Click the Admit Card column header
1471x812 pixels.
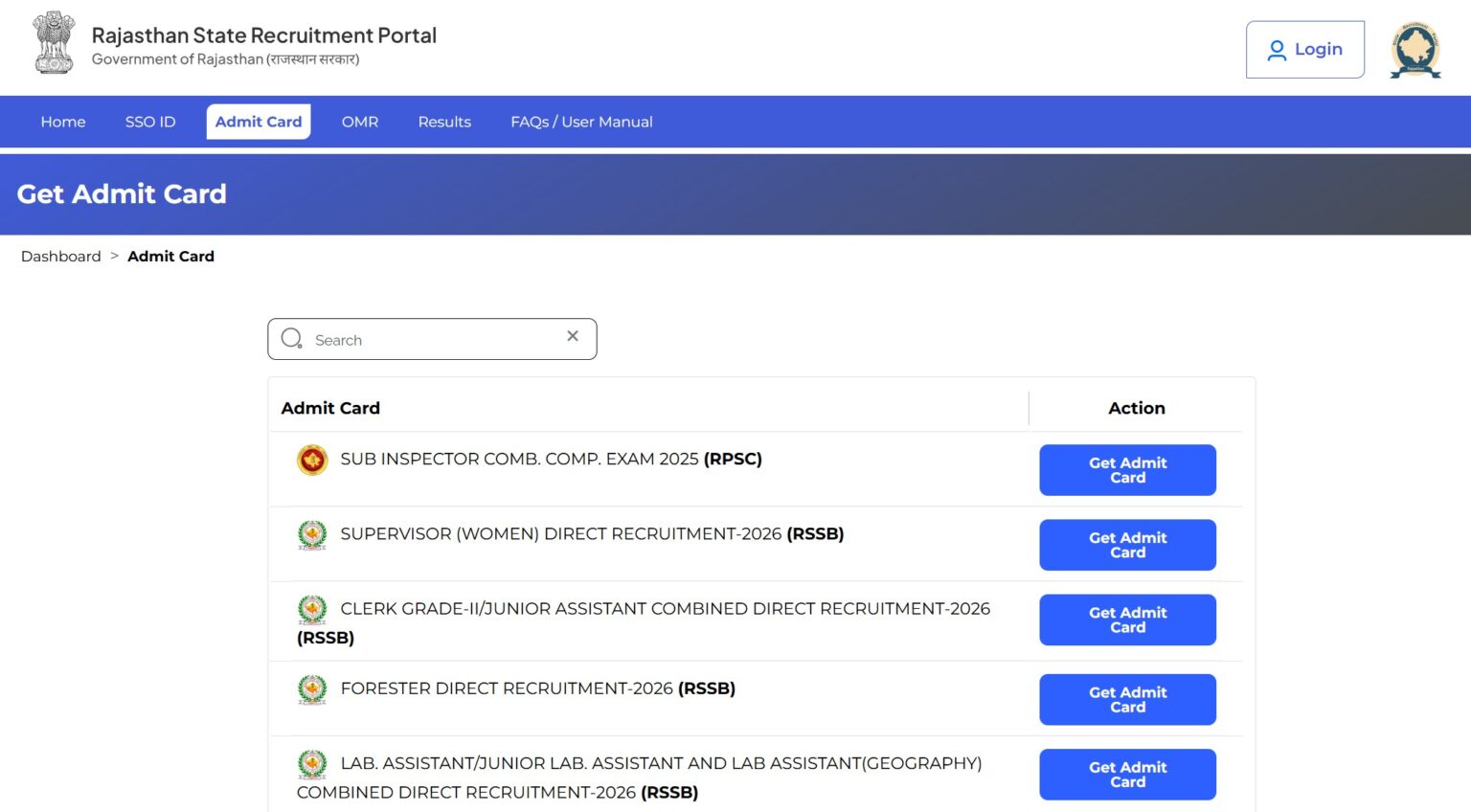coord(330,408)
